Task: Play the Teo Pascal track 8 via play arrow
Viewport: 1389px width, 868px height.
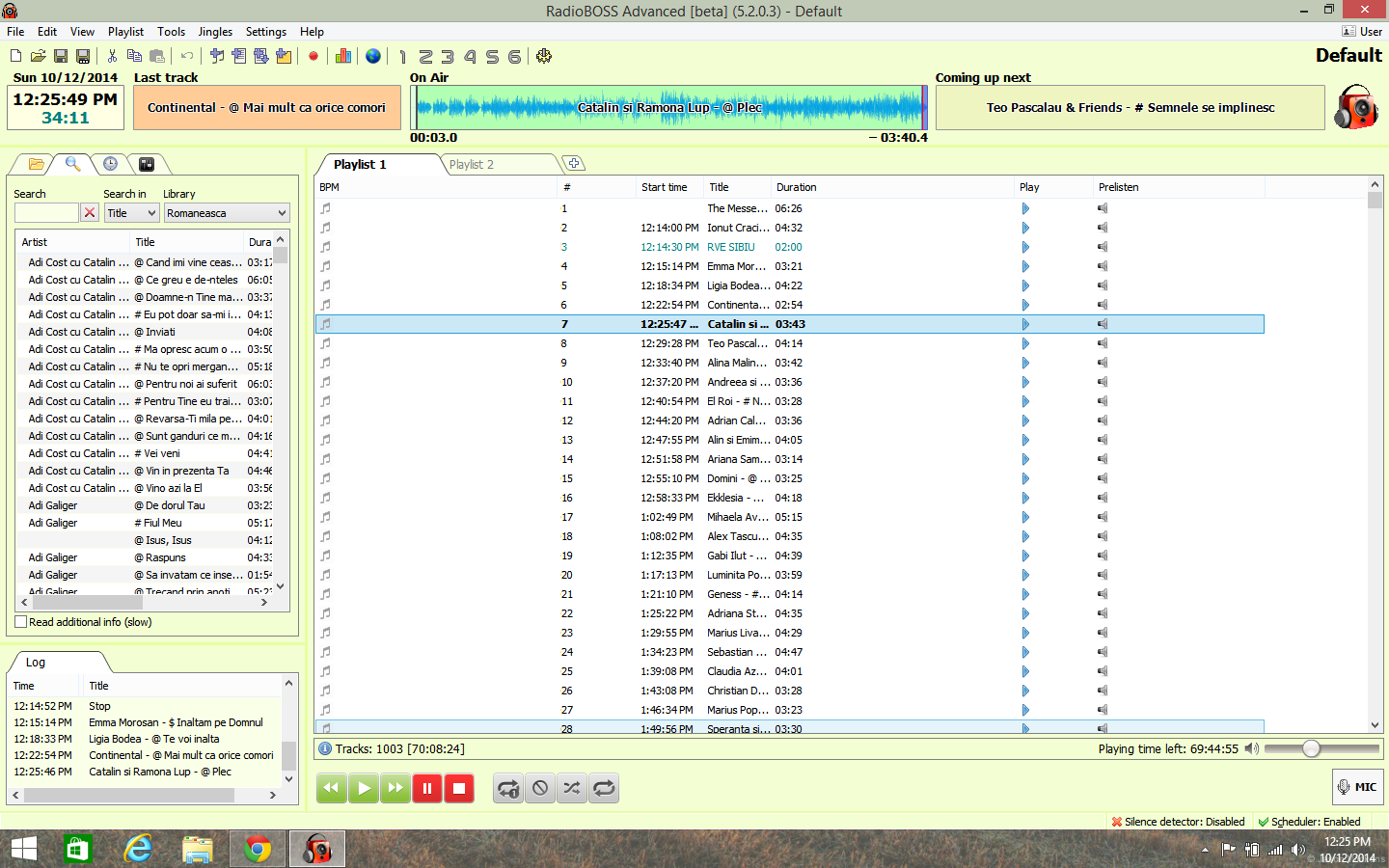Action: click(1025, 343)
